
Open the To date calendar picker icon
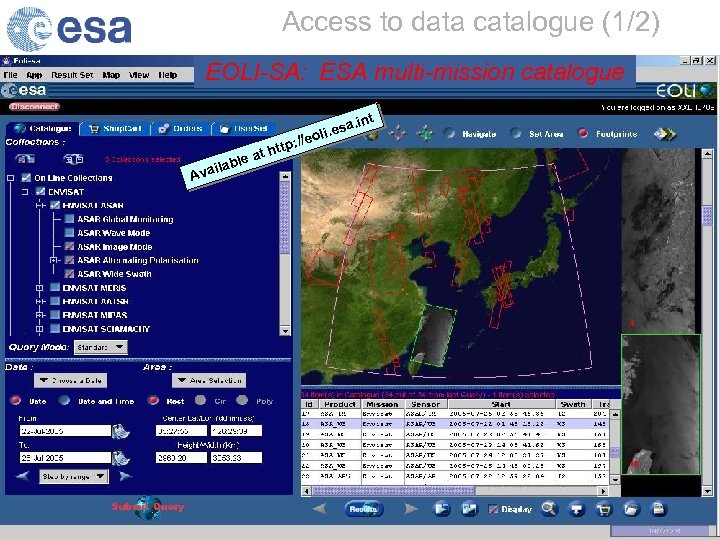[x=121, y=458]
